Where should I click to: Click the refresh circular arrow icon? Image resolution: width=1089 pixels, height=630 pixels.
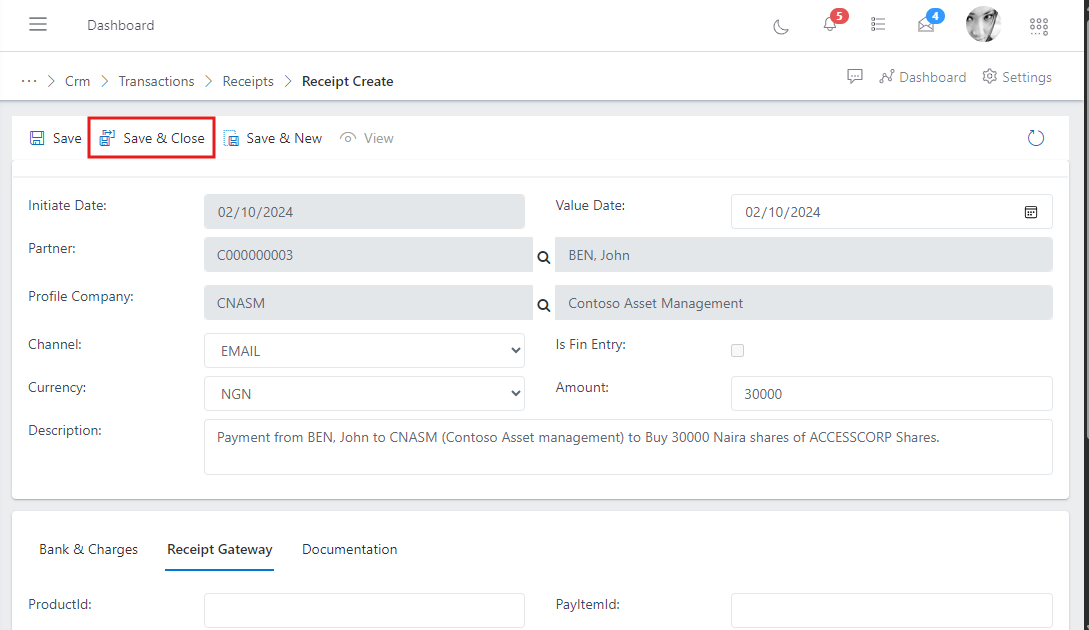coord(1036,138)
